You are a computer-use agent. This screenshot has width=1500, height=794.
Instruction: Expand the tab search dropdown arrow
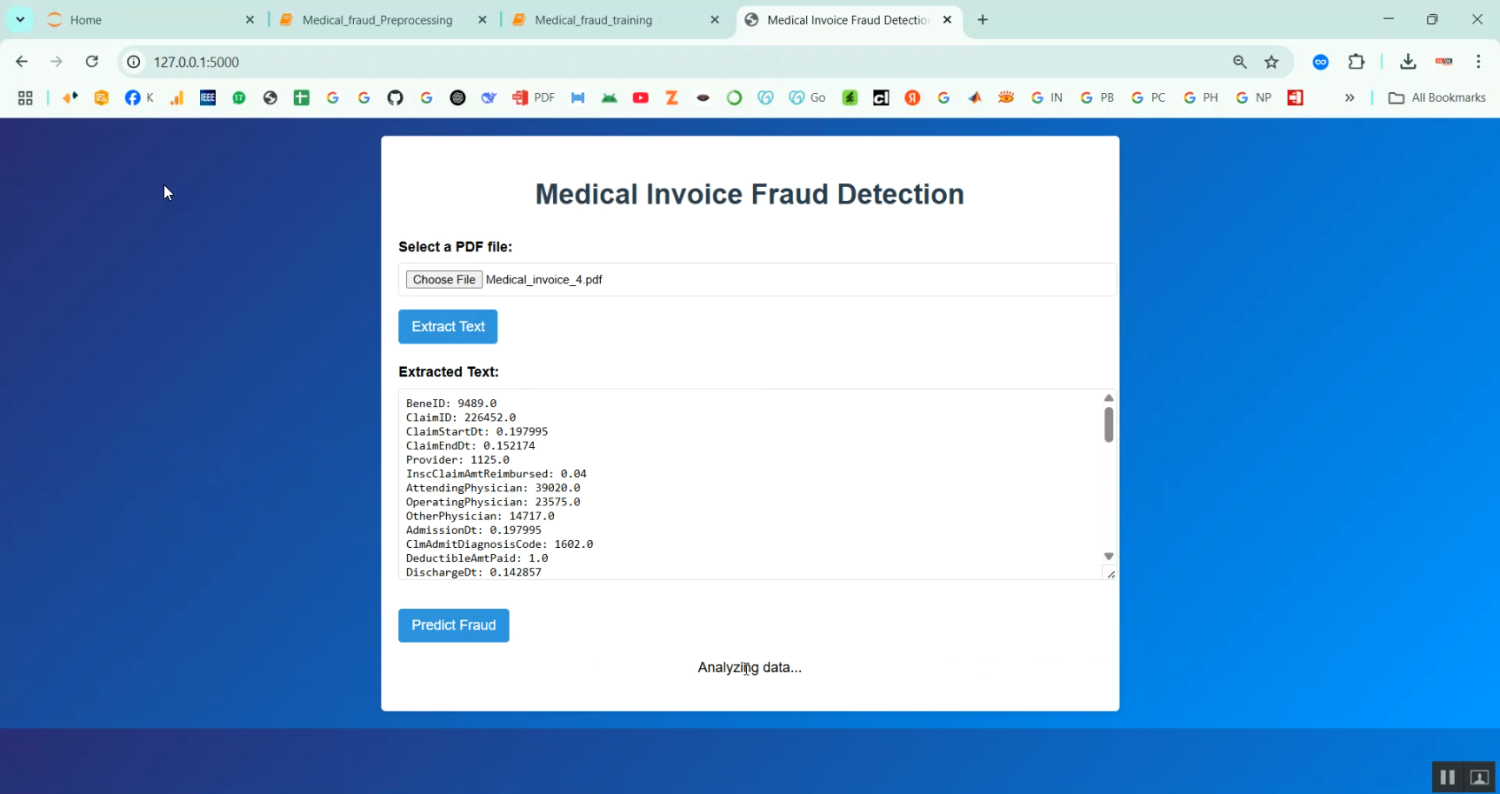[x=20, y=20]
